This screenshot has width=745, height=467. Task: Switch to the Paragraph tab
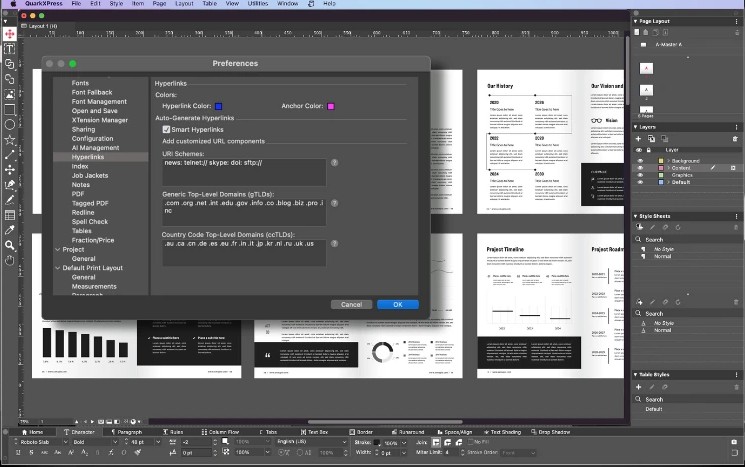click(x=126, y=432)
